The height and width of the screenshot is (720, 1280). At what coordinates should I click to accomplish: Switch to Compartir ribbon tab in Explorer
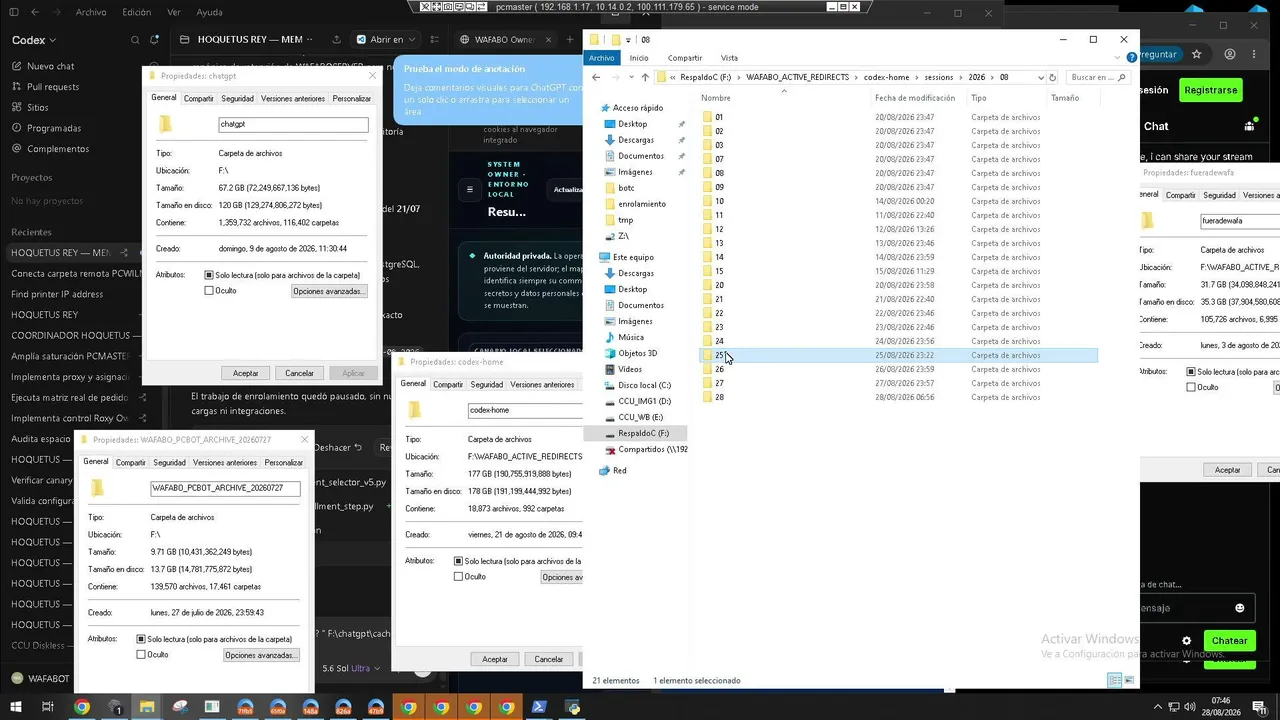tap(685, 58)
